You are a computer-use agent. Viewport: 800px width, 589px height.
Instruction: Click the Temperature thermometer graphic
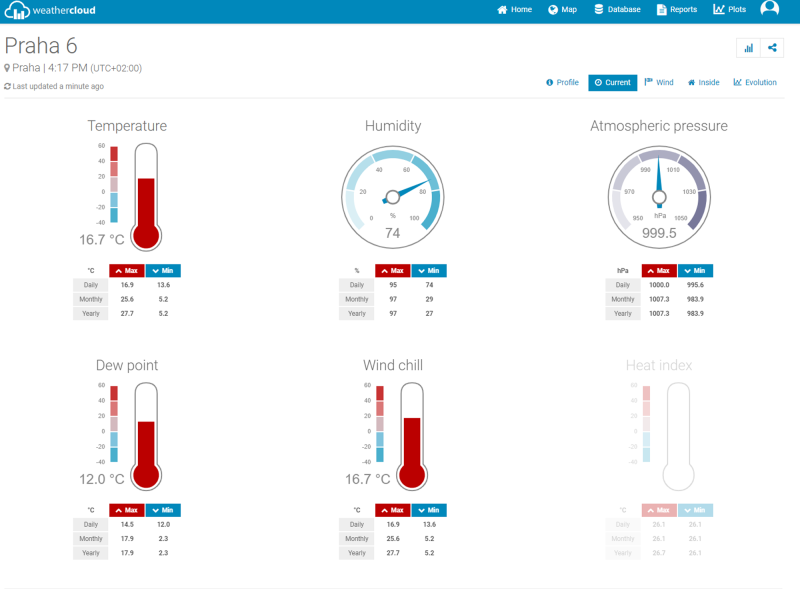point(146,197)
